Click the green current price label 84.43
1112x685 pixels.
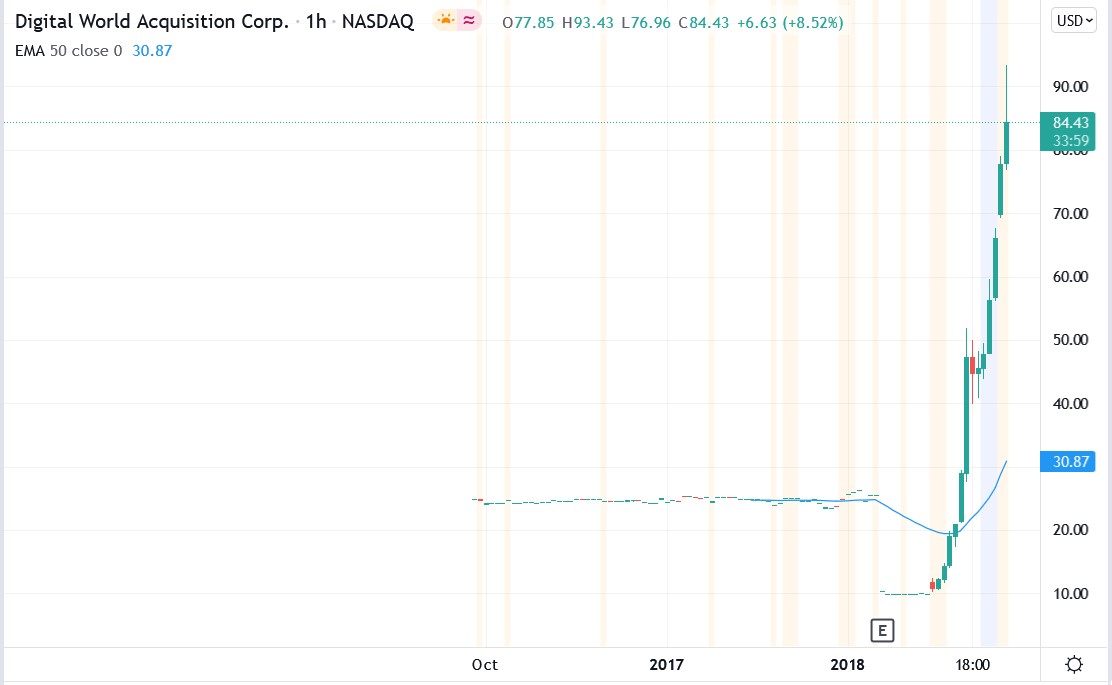tap(1071, 122)
